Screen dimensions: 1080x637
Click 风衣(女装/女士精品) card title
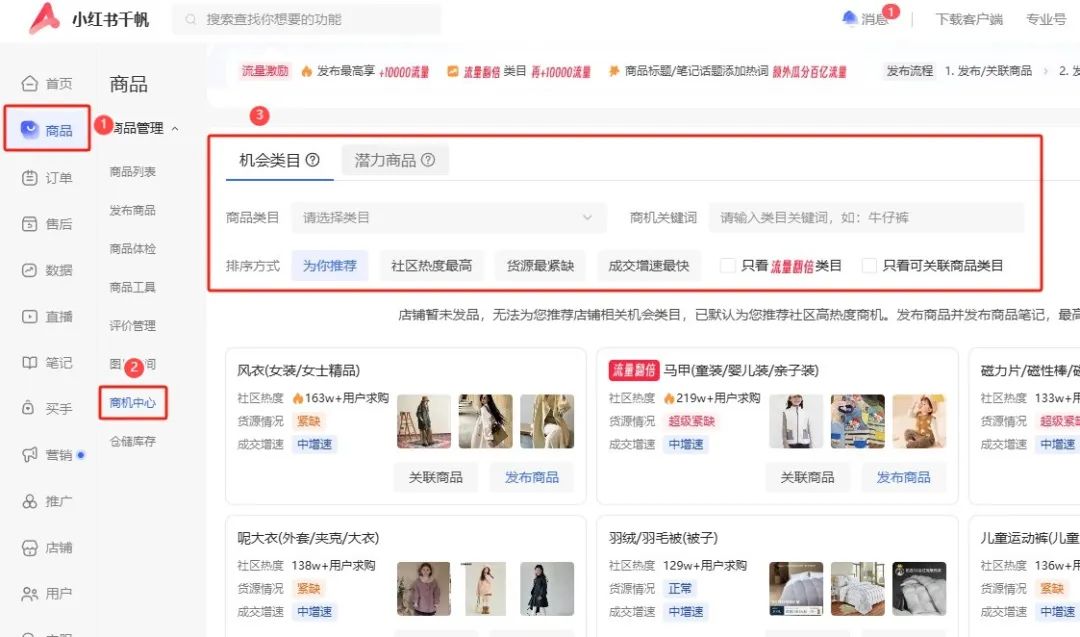coord(298,370)
